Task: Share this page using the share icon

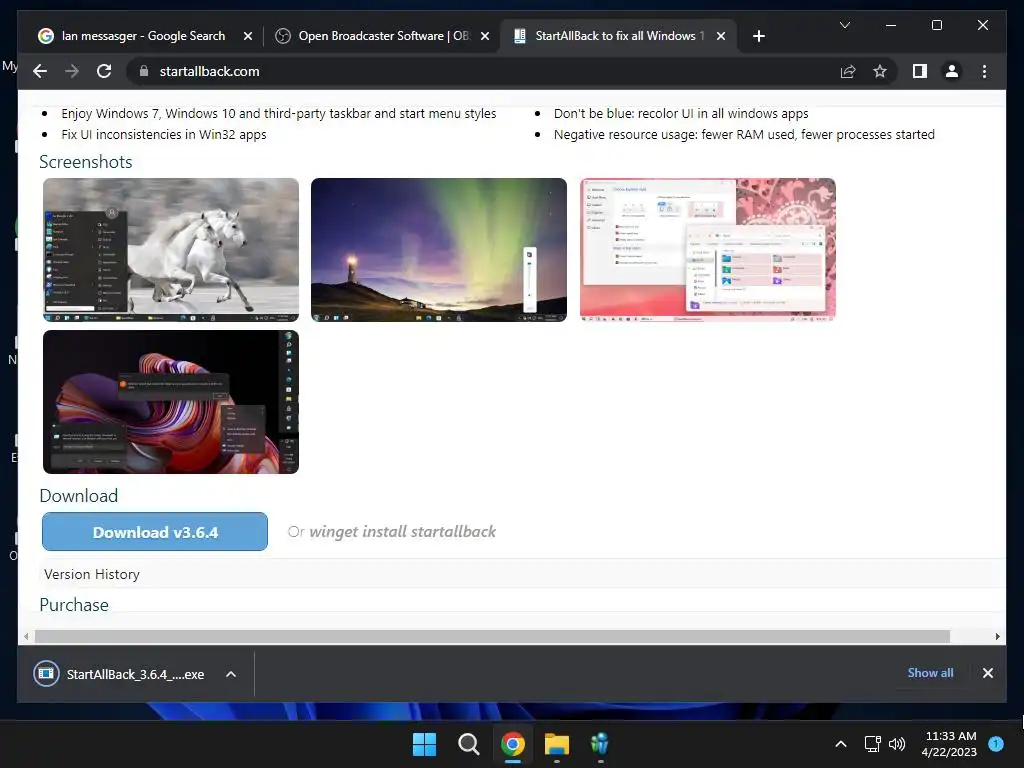Action: 848,71
